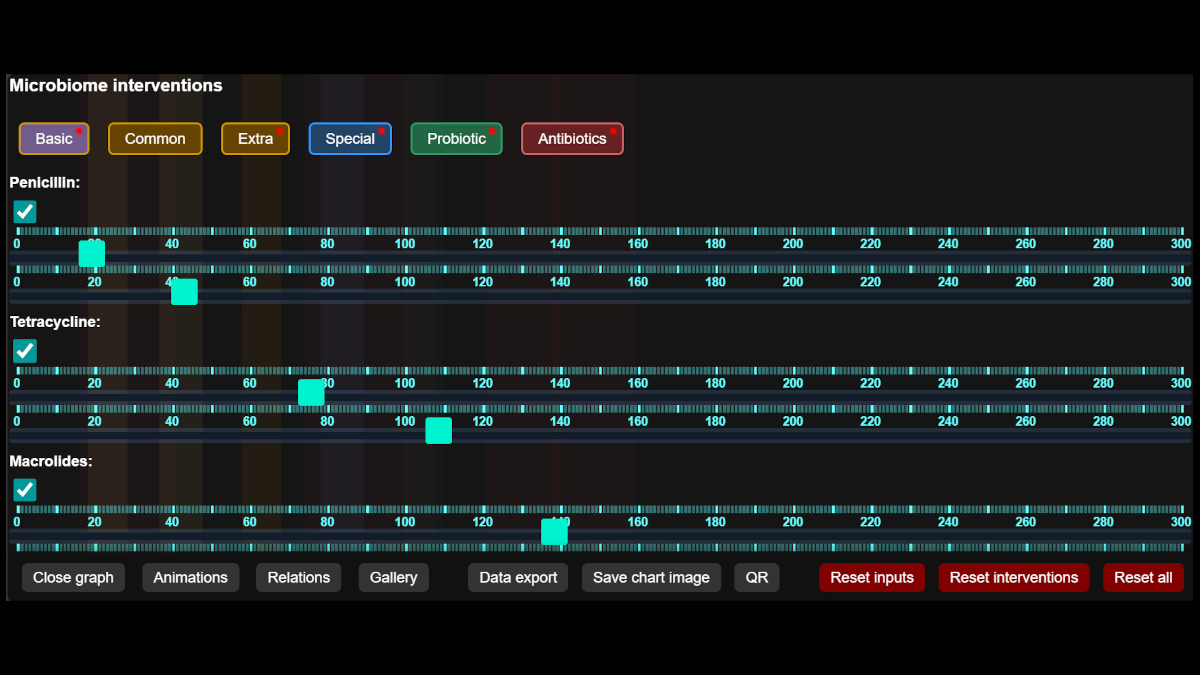The image size is (1200, 675).
Task: Switch to the Probiotic tab
Action: click(456, 139)
